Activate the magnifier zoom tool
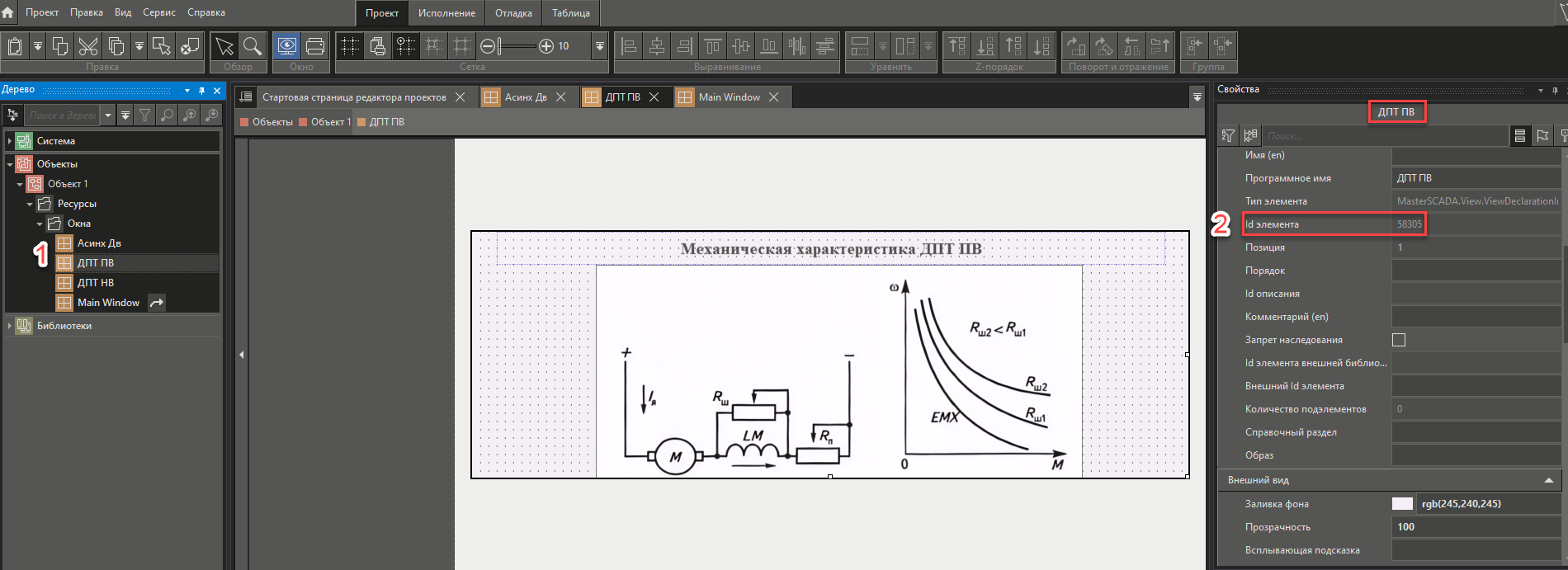The height and width of the screenshot is (570, 1568). click(x=253, y=46)
